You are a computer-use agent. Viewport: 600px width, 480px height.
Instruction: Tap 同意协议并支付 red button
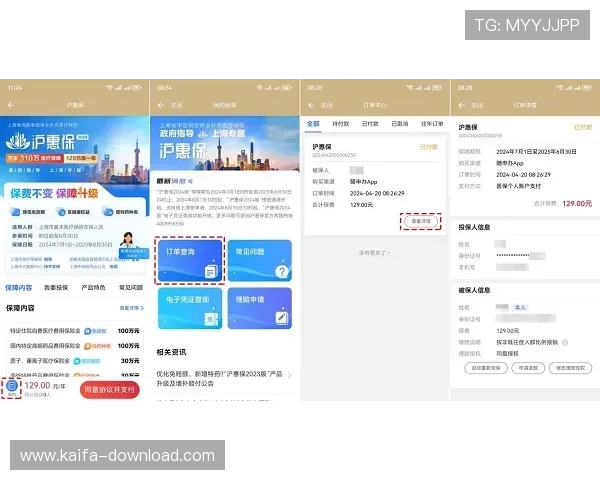point(109,390)
